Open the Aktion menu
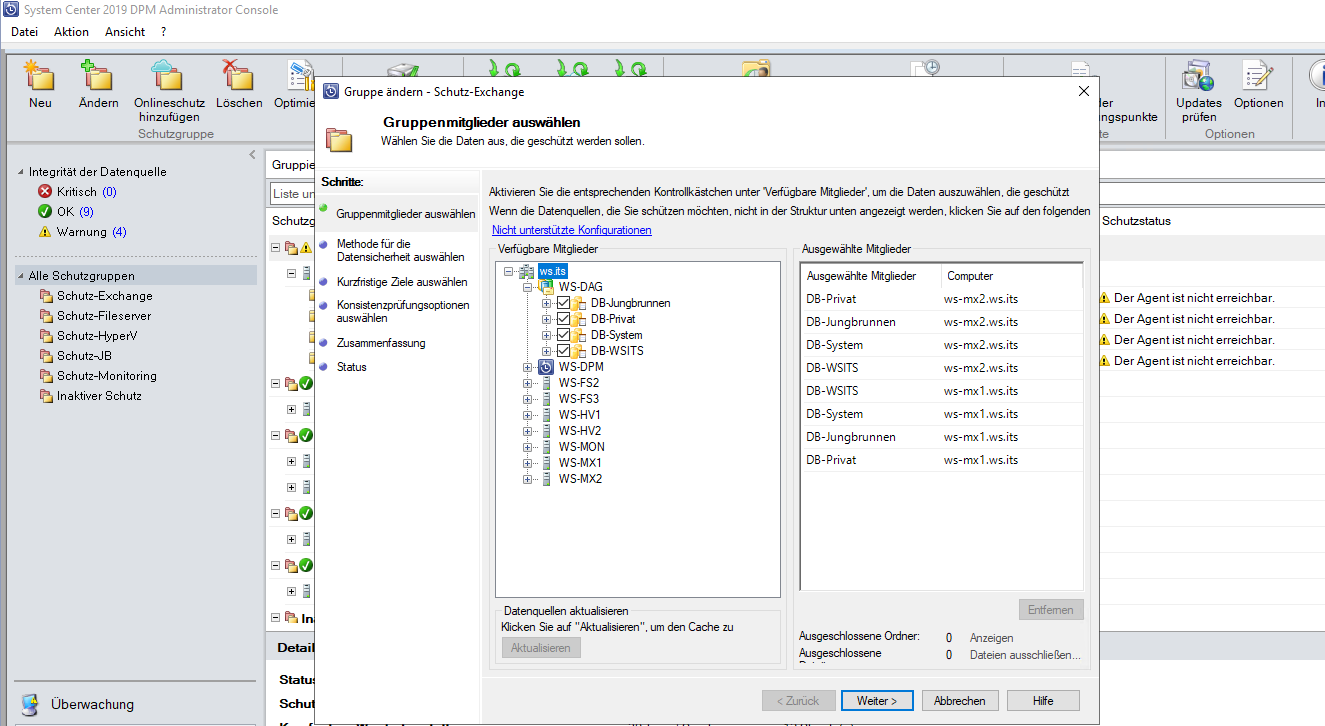This screenshot has height=726, width=1325. (71, 32)
